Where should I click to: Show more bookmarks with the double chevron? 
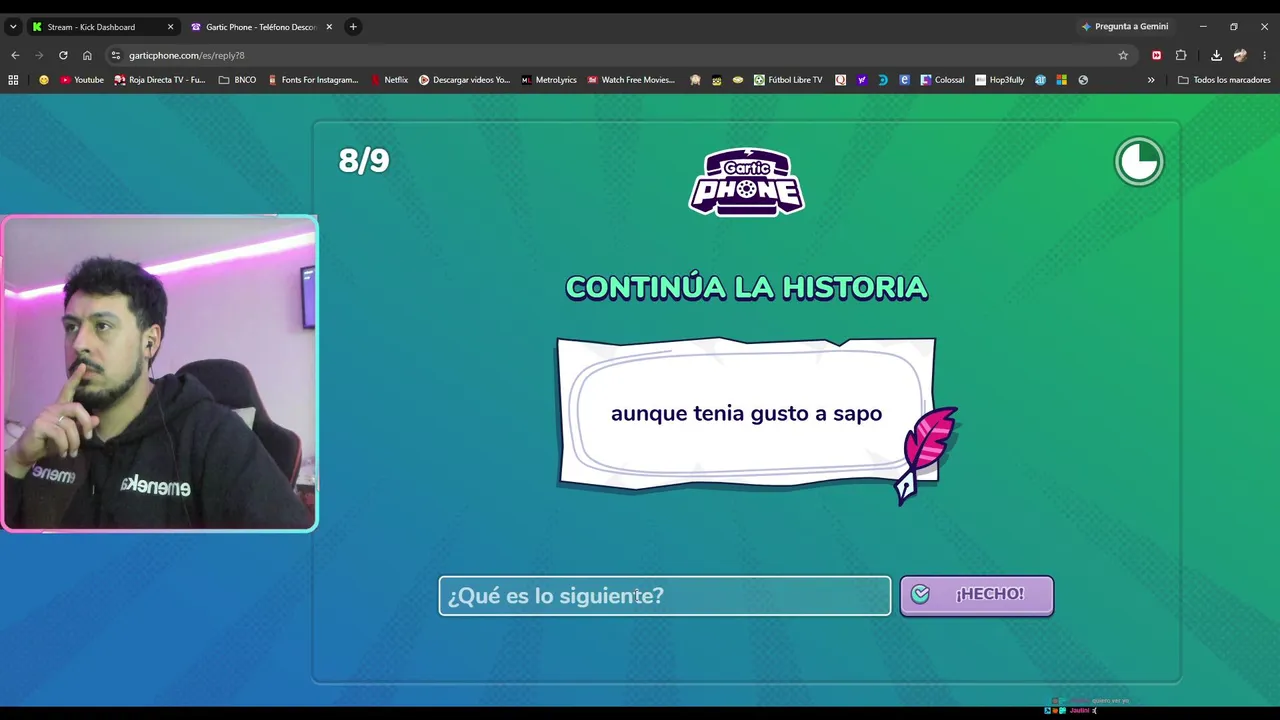click(x=1151, y=80)
